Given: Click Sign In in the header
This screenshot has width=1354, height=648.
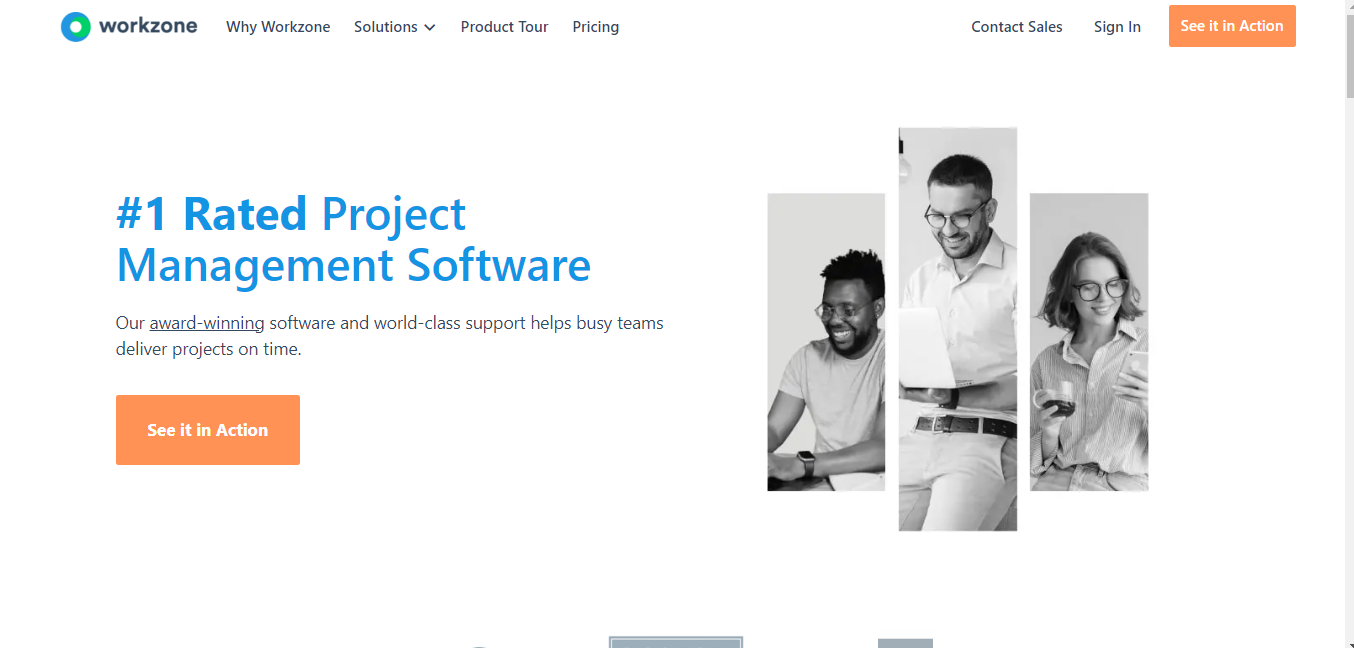Looking at the screenshot, I should (x=1117, y=27).
